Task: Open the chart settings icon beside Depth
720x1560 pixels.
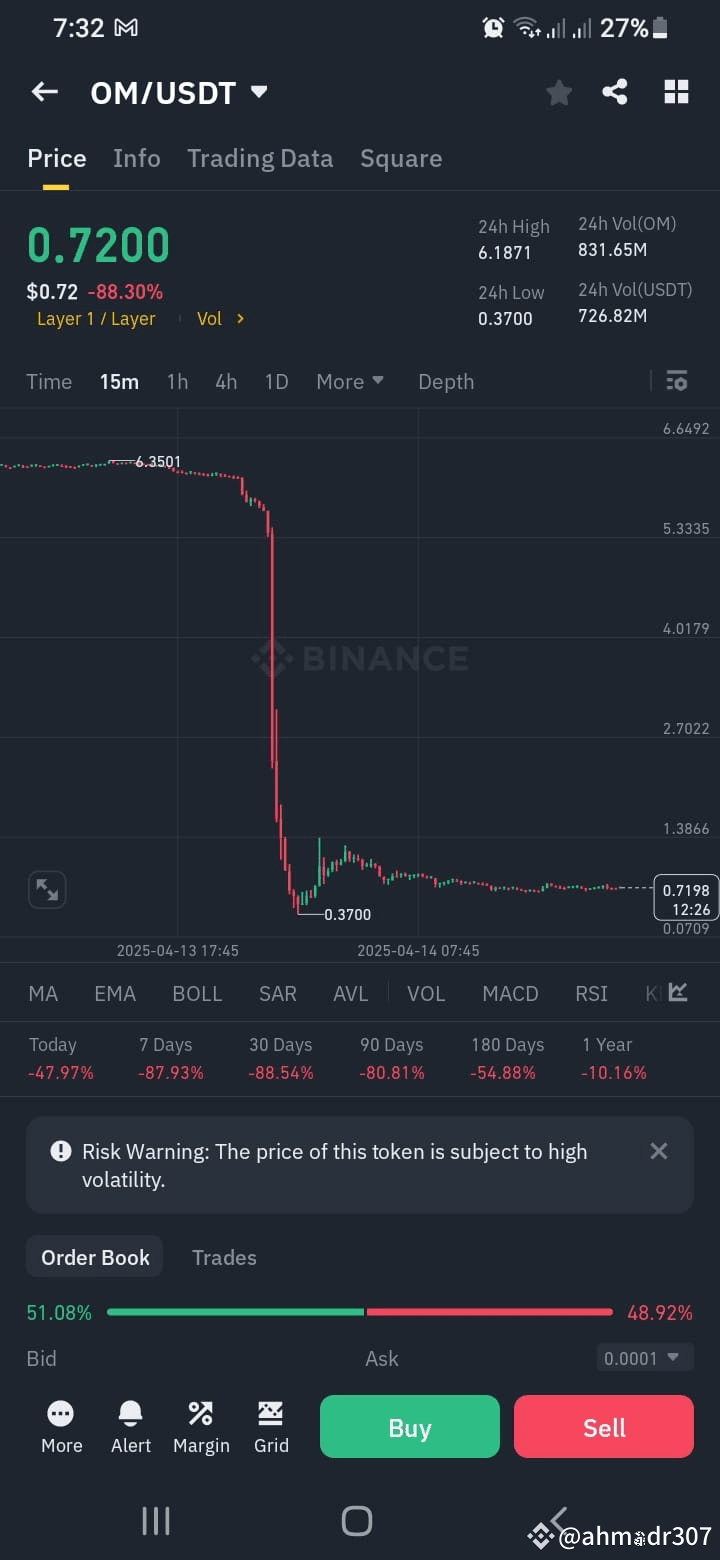Action: pos(676,381)
